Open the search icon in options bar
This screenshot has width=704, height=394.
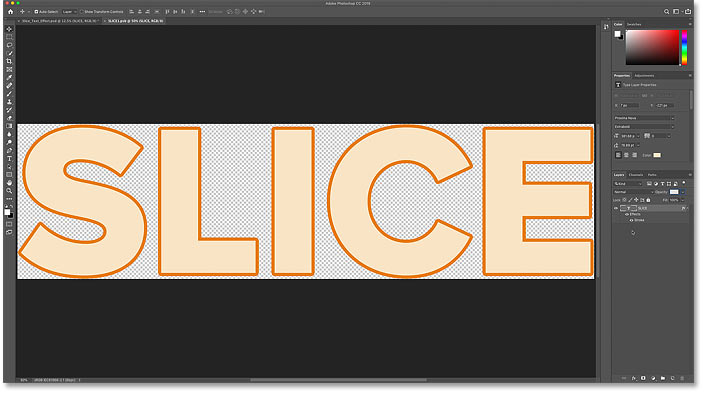point(666,12)
